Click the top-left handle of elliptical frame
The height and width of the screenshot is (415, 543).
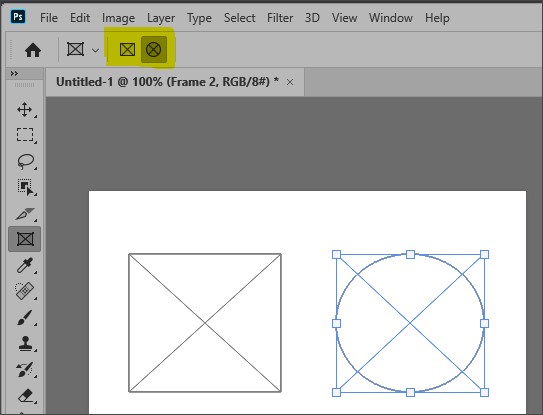point(336,255)
